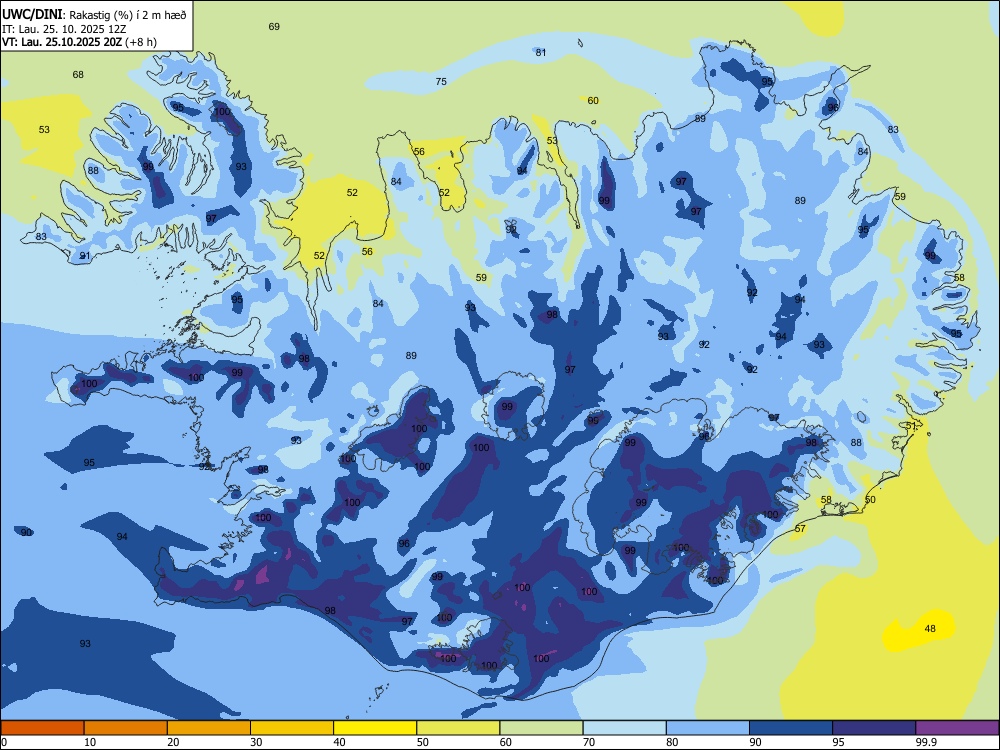Choose the 70–80 light blue legend swatch

[624, 728]
